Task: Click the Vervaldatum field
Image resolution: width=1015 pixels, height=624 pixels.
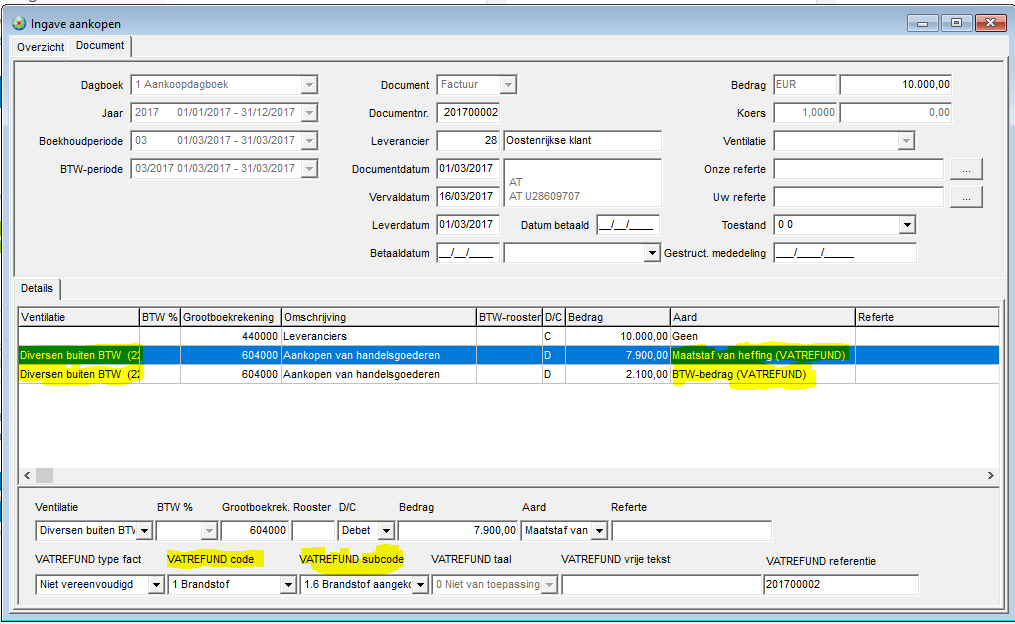Action: pyautogui.click(x=468, y=197)
